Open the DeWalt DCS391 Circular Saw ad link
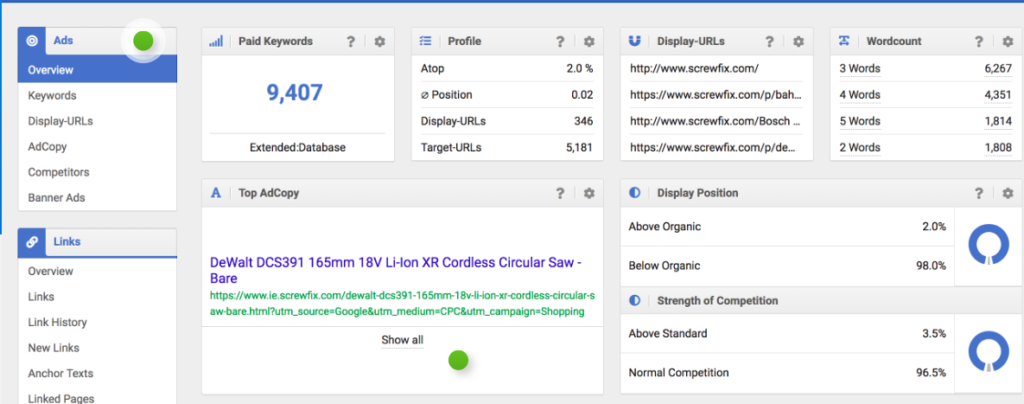 point(396,270)
